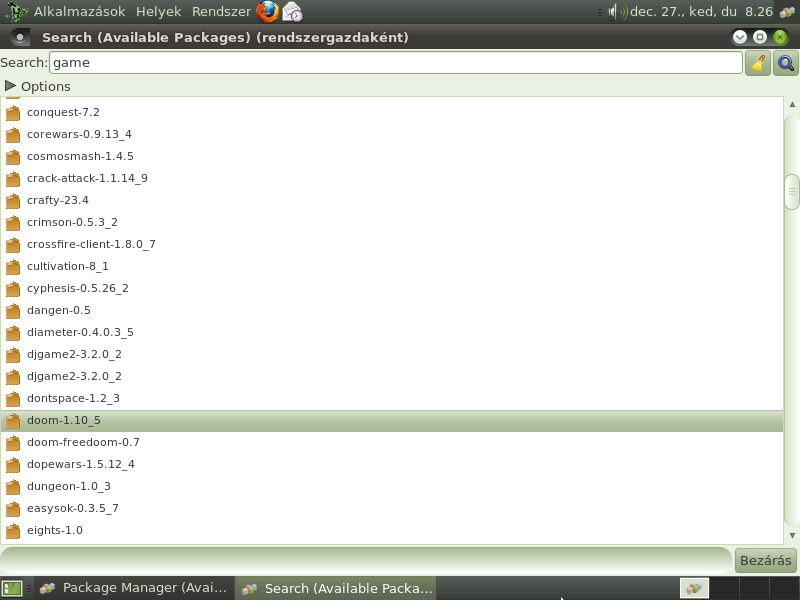Launch Firefox from the top panel

[x=267, y=11]
